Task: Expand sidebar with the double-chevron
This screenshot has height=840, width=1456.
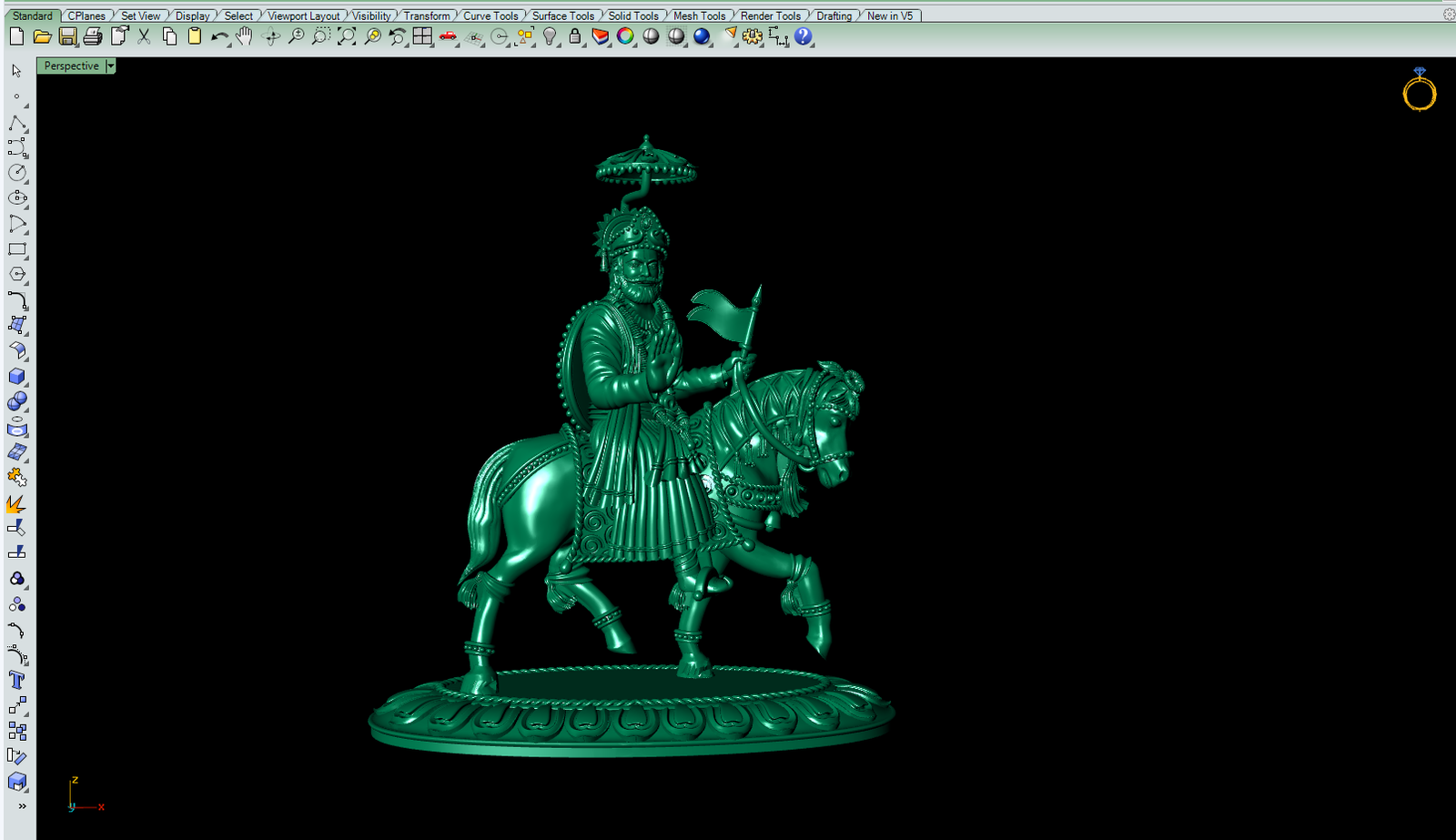Action: (x=22, y=806)
